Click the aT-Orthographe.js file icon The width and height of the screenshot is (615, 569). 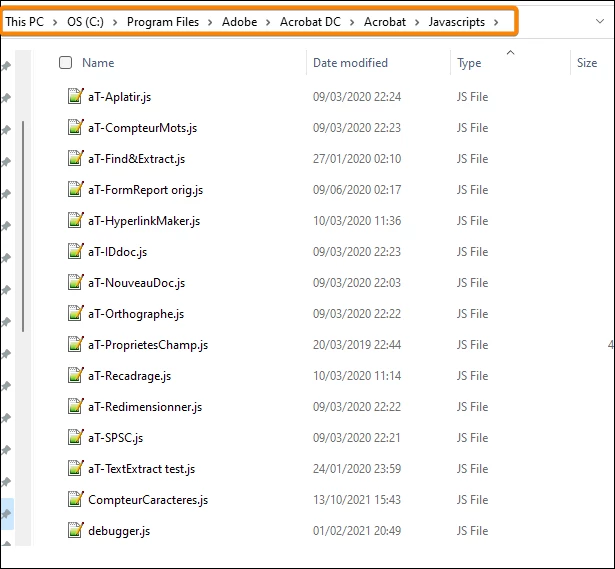[x=75, y=313]
